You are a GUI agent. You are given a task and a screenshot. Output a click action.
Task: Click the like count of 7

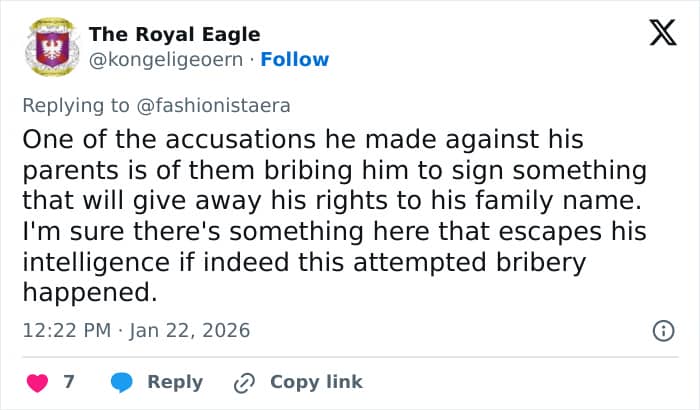point(69,382)
